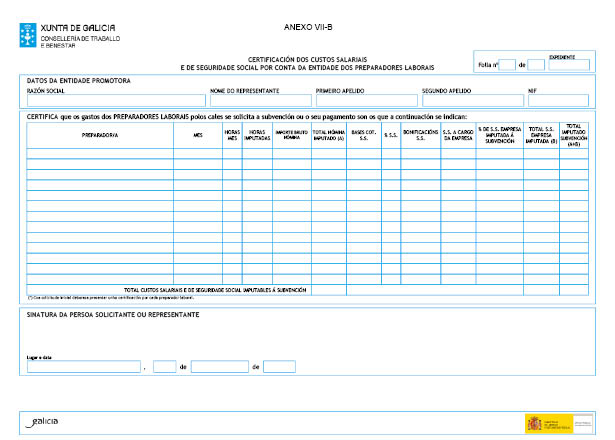Click the total pages box after 'de'
Image resolution: width=615 pixels, height=440 pixels.
[535, 65]
